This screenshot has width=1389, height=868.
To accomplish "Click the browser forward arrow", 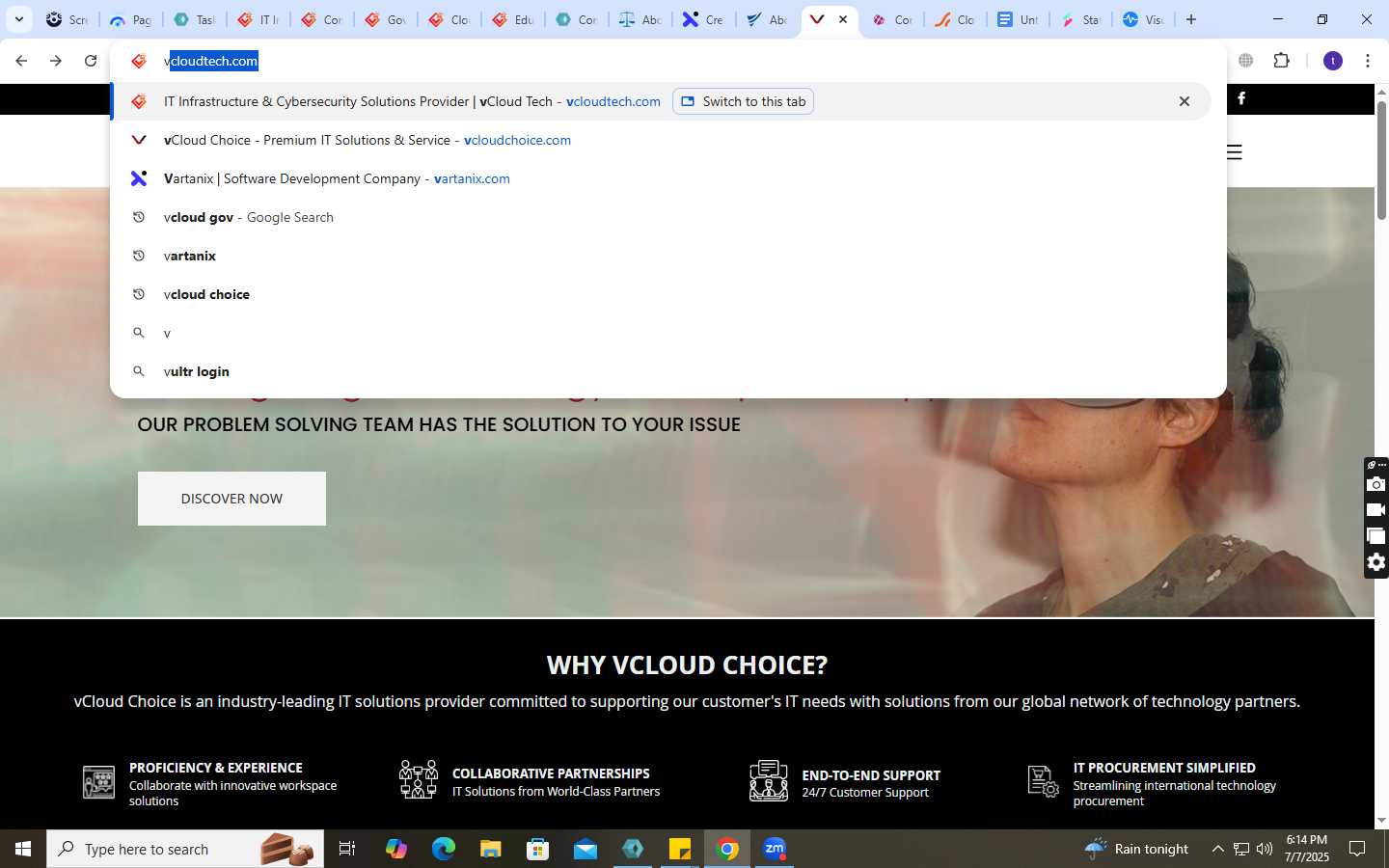I will point(56,61).
